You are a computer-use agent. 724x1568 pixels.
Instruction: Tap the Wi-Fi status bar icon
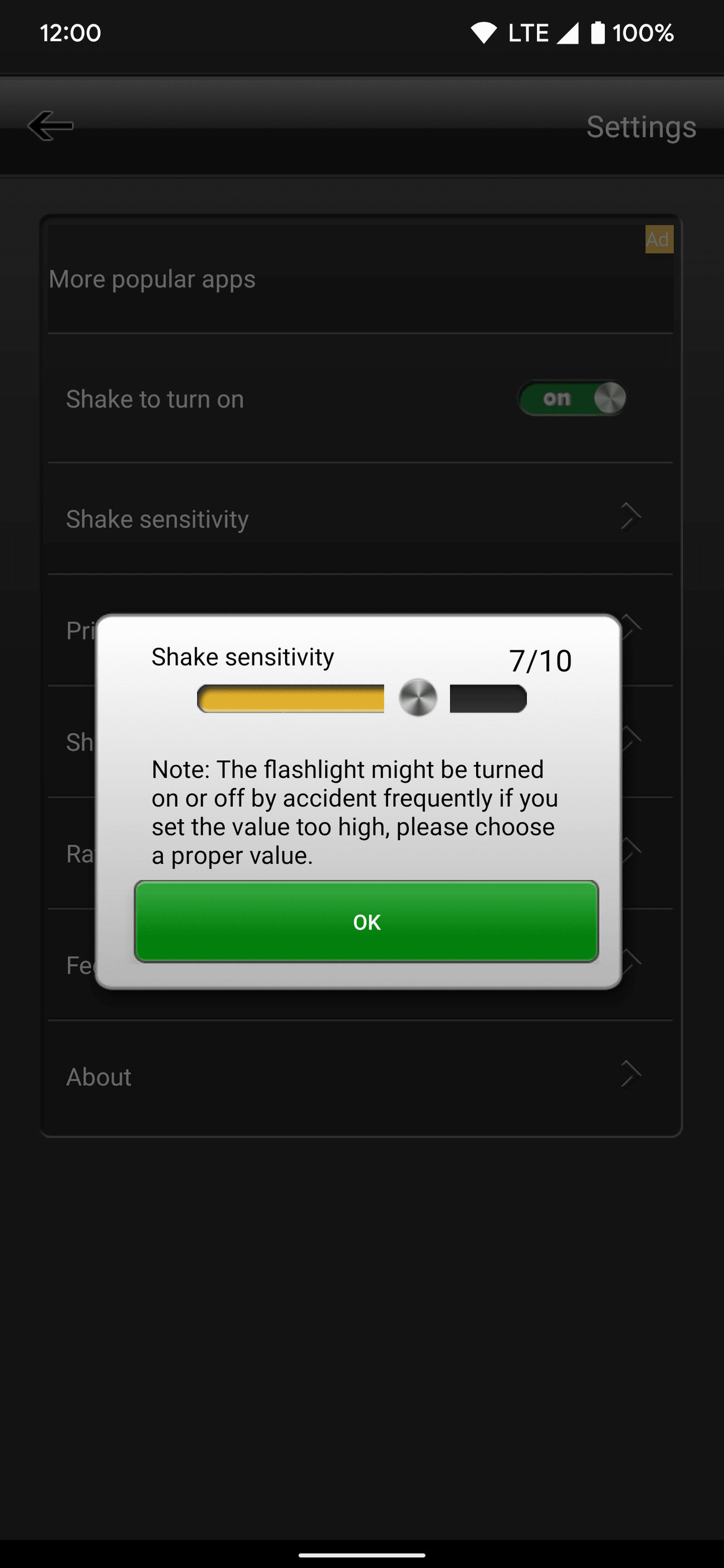[x=484, y=33]
